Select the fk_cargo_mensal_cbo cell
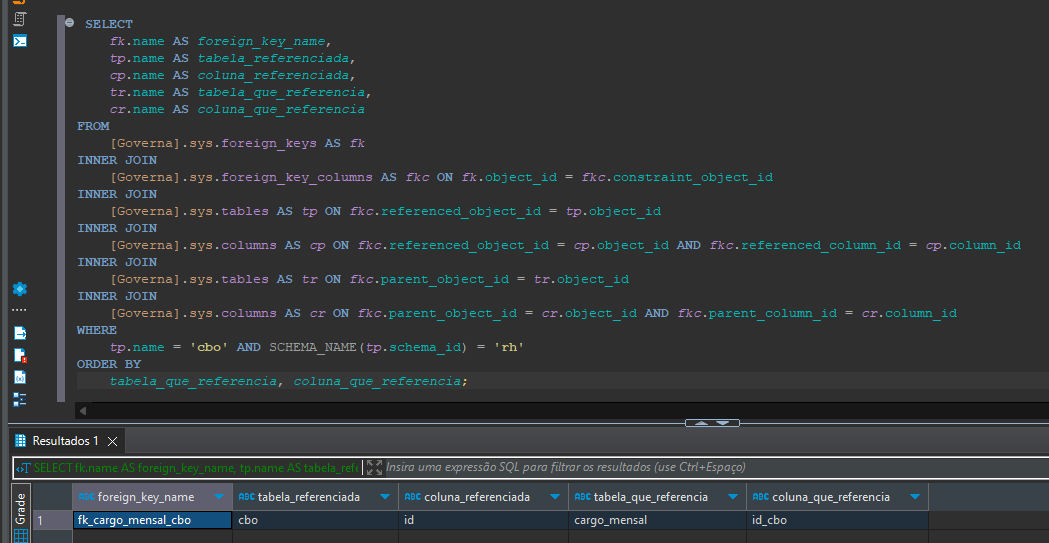The image size is (1049, 543). point(153,520)
